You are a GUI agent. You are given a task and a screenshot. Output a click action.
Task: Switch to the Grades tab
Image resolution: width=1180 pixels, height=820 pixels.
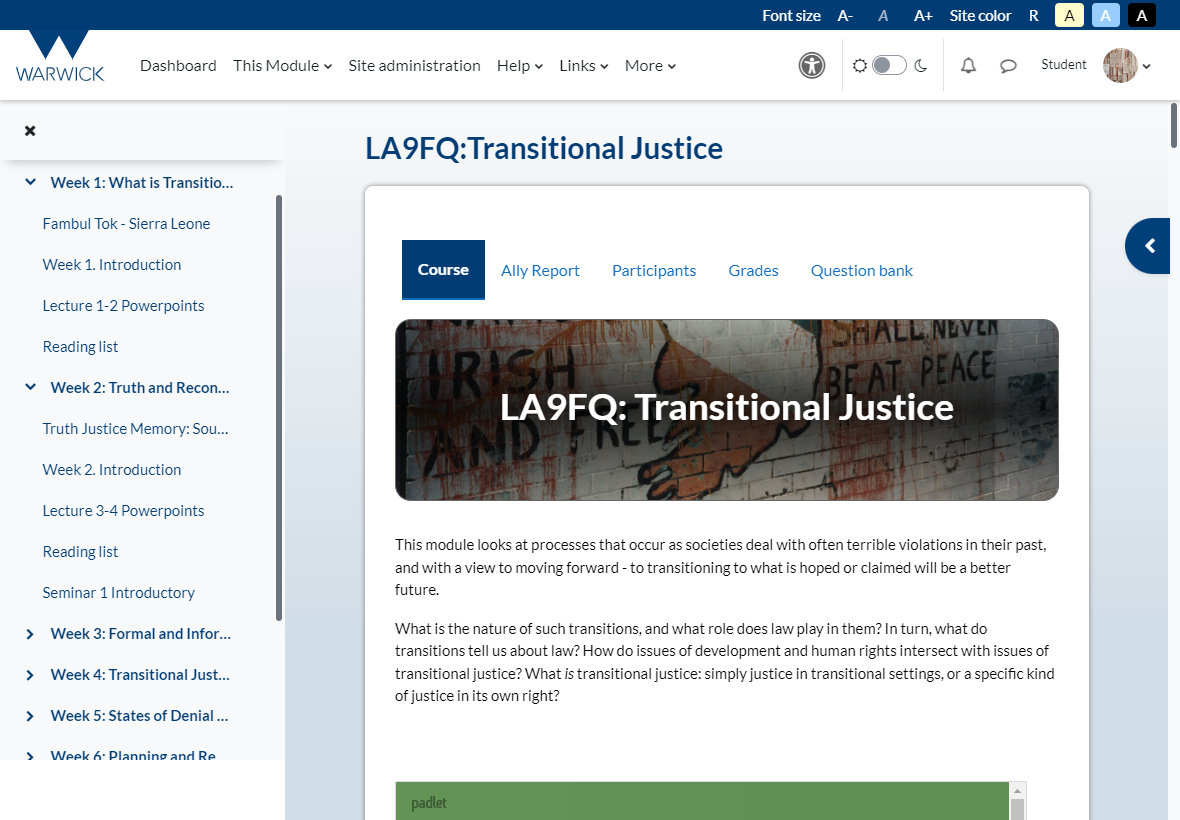[x=753, y=271]
